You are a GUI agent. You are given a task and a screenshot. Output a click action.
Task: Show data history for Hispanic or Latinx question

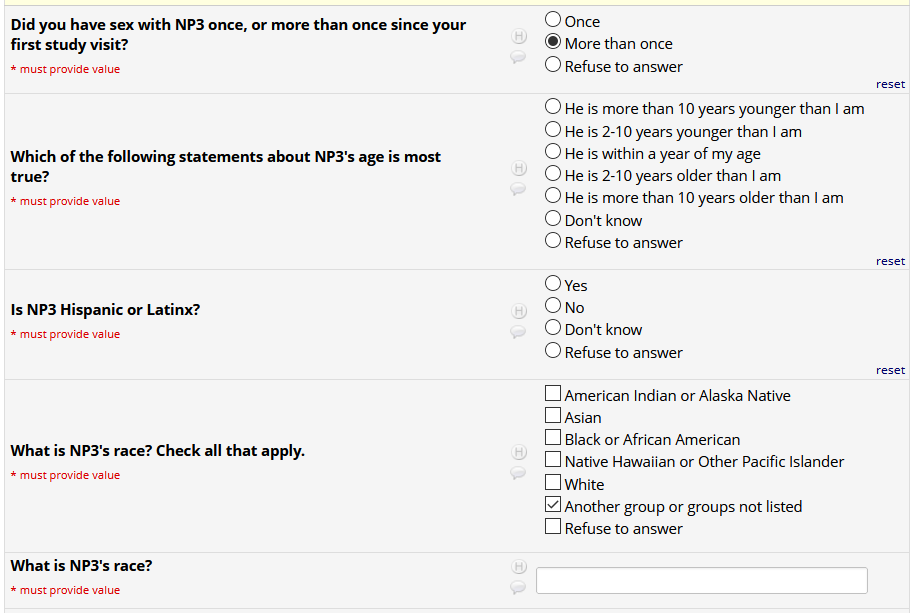point(519,312)
